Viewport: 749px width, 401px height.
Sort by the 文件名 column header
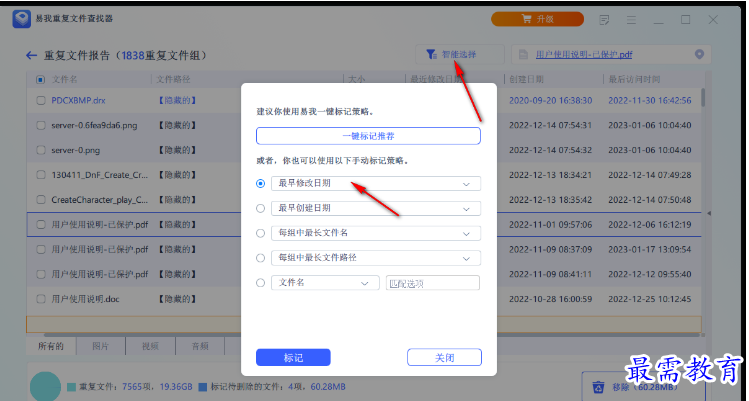[64, 79]
